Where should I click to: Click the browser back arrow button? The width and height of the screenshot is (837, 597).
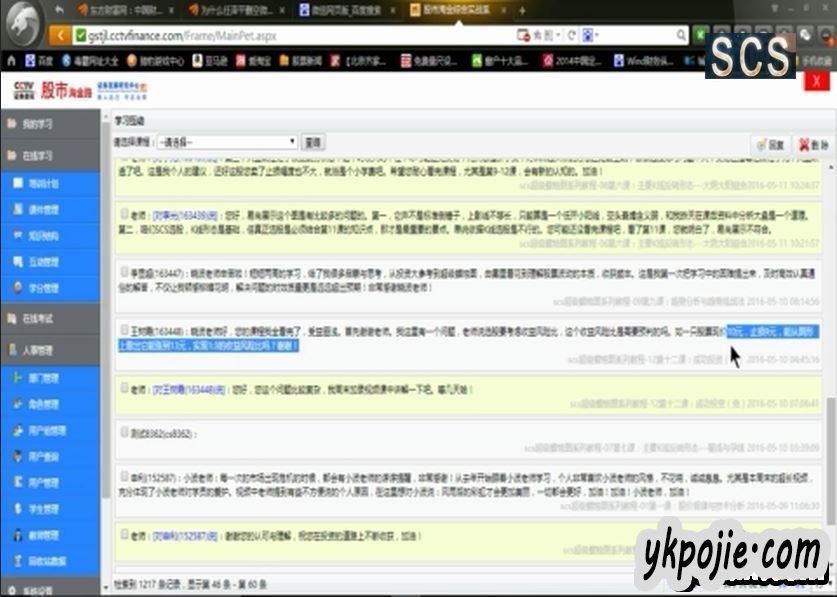point(60,35)
